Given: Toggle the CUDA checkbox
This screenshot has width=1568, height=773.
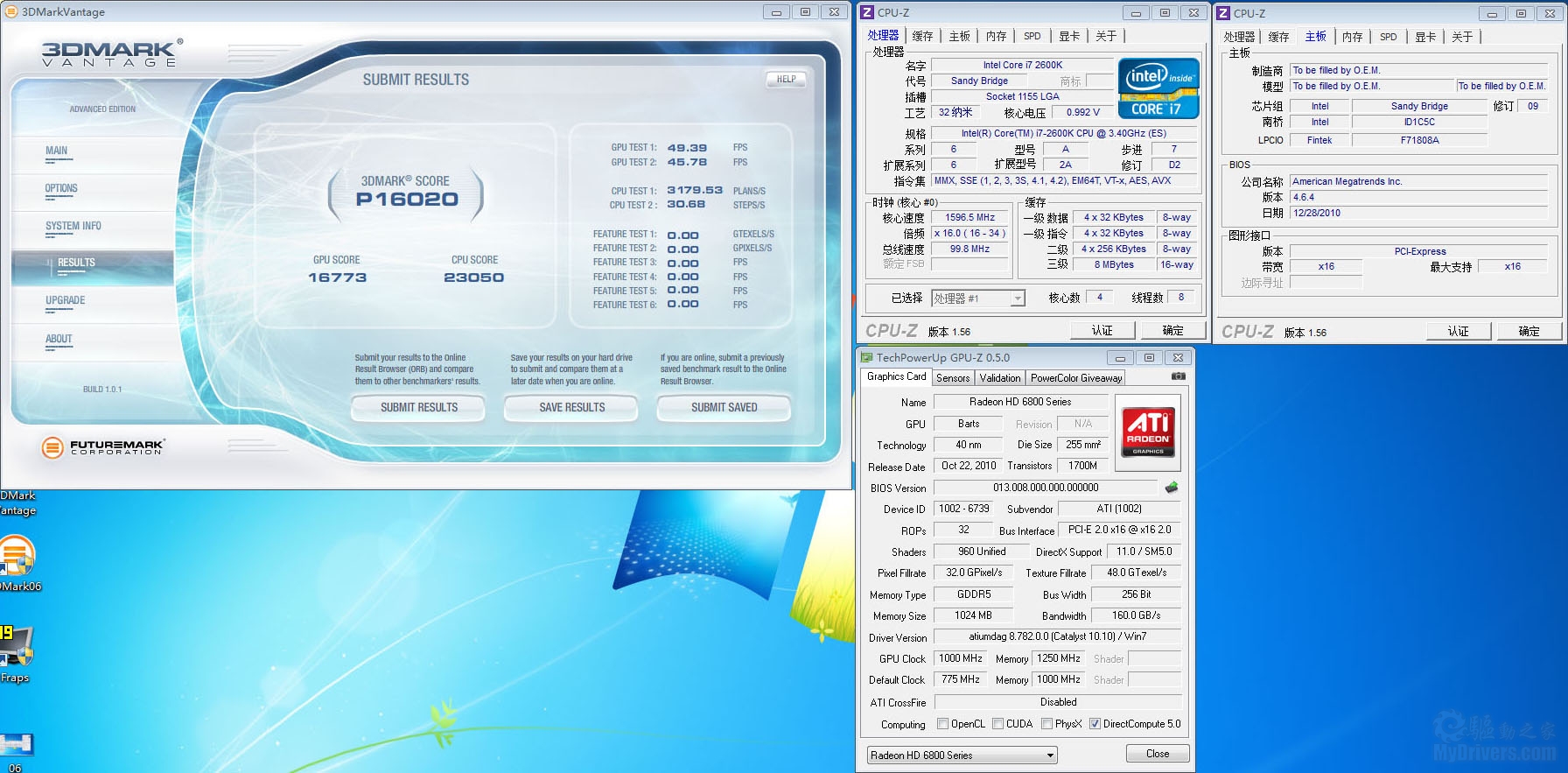Looking at the screenshot, I should pyautogui.click(x=997, y=724).
